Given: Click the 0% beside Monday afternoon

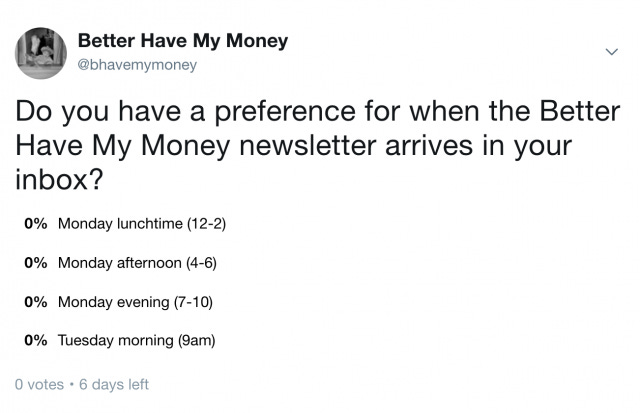Looking at the screenshot, I should (x=37, y=262).
